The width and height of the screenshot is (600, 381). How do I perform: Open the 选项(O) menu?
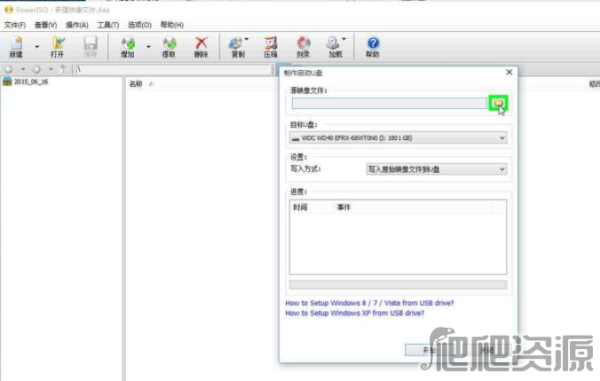tap(139, 25)
